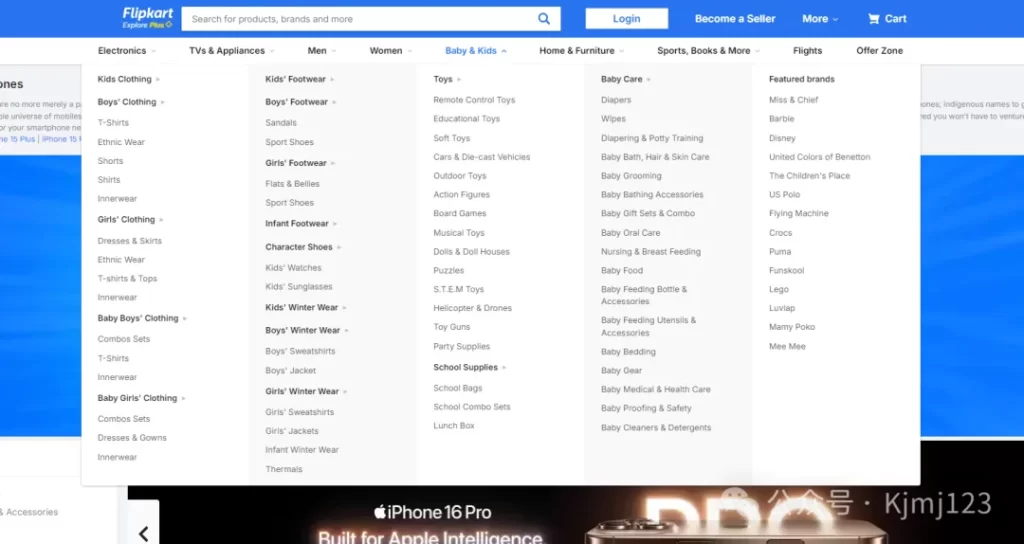Select Barbie brand link
1024x544 pixels.
[781, 119]
